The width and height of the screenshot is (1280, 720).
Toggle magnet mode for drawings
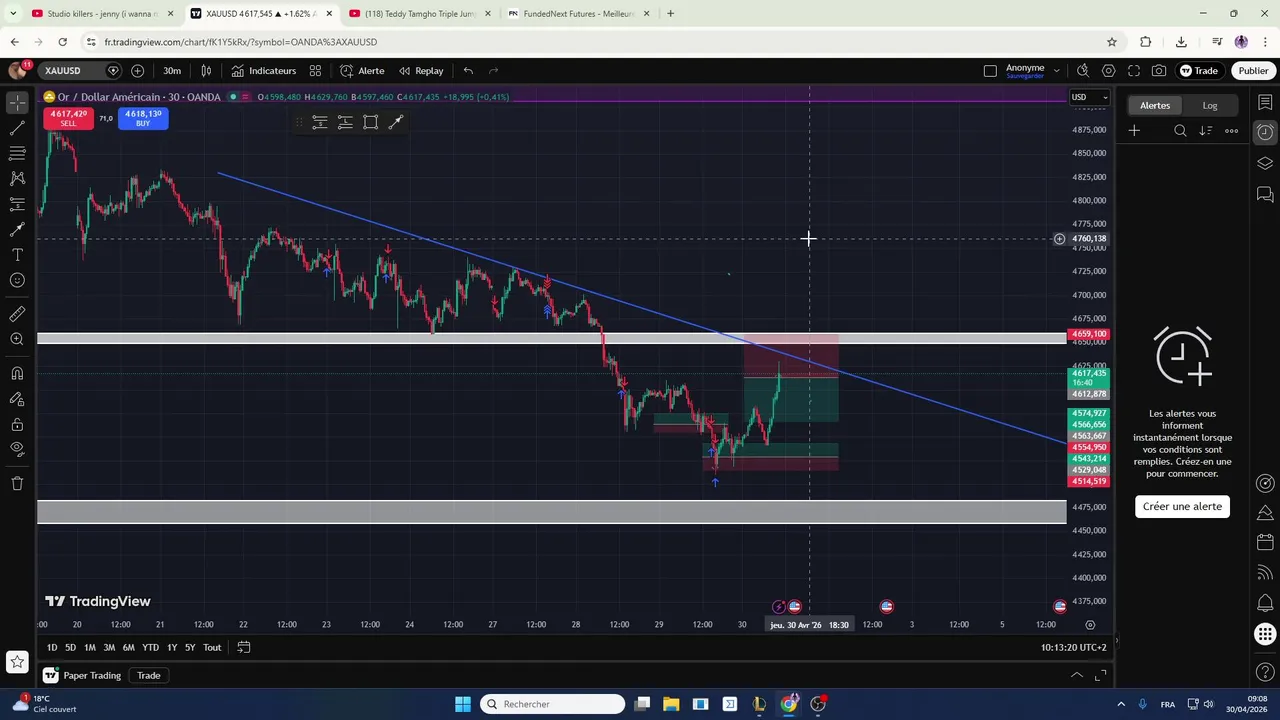(x=17, y=373)
